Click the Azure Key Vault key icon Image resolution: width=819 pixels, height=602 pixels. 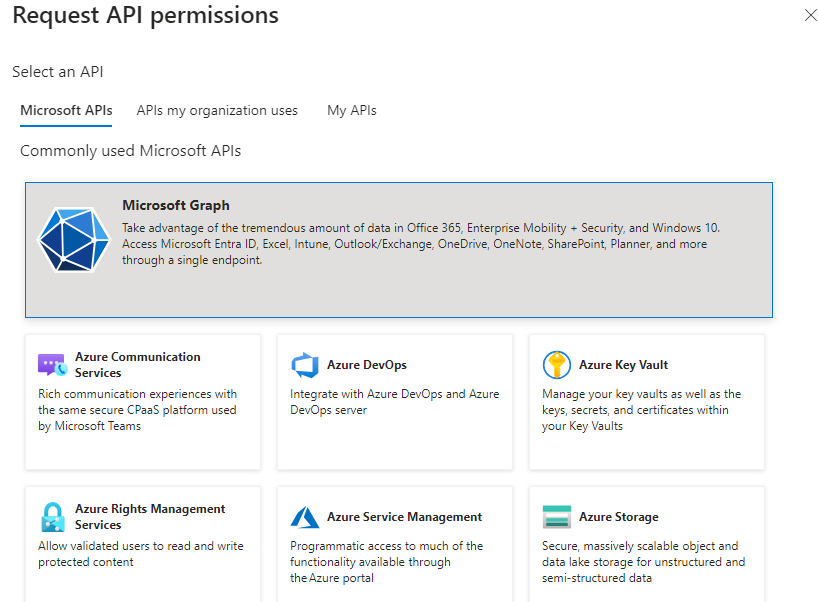click(556, 365)
